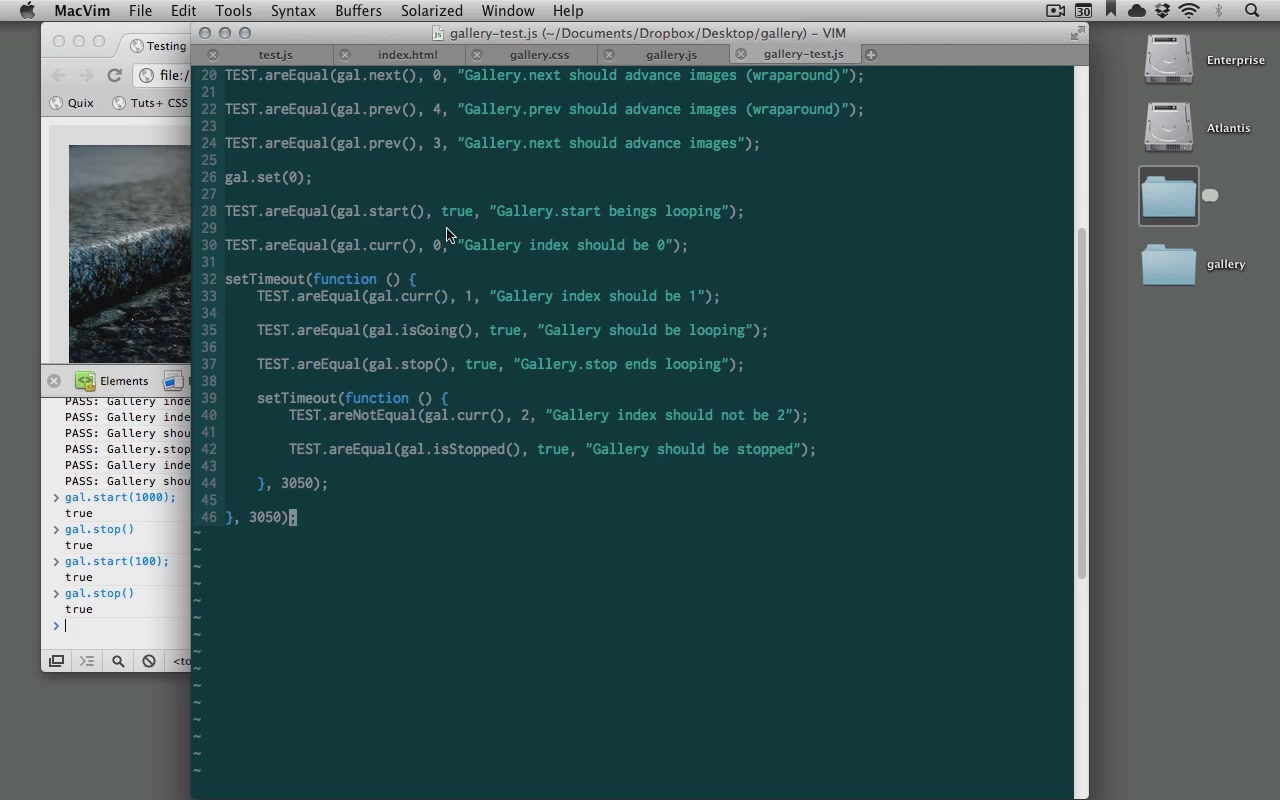Click the file:/ address bar in browser

[164, 75]
